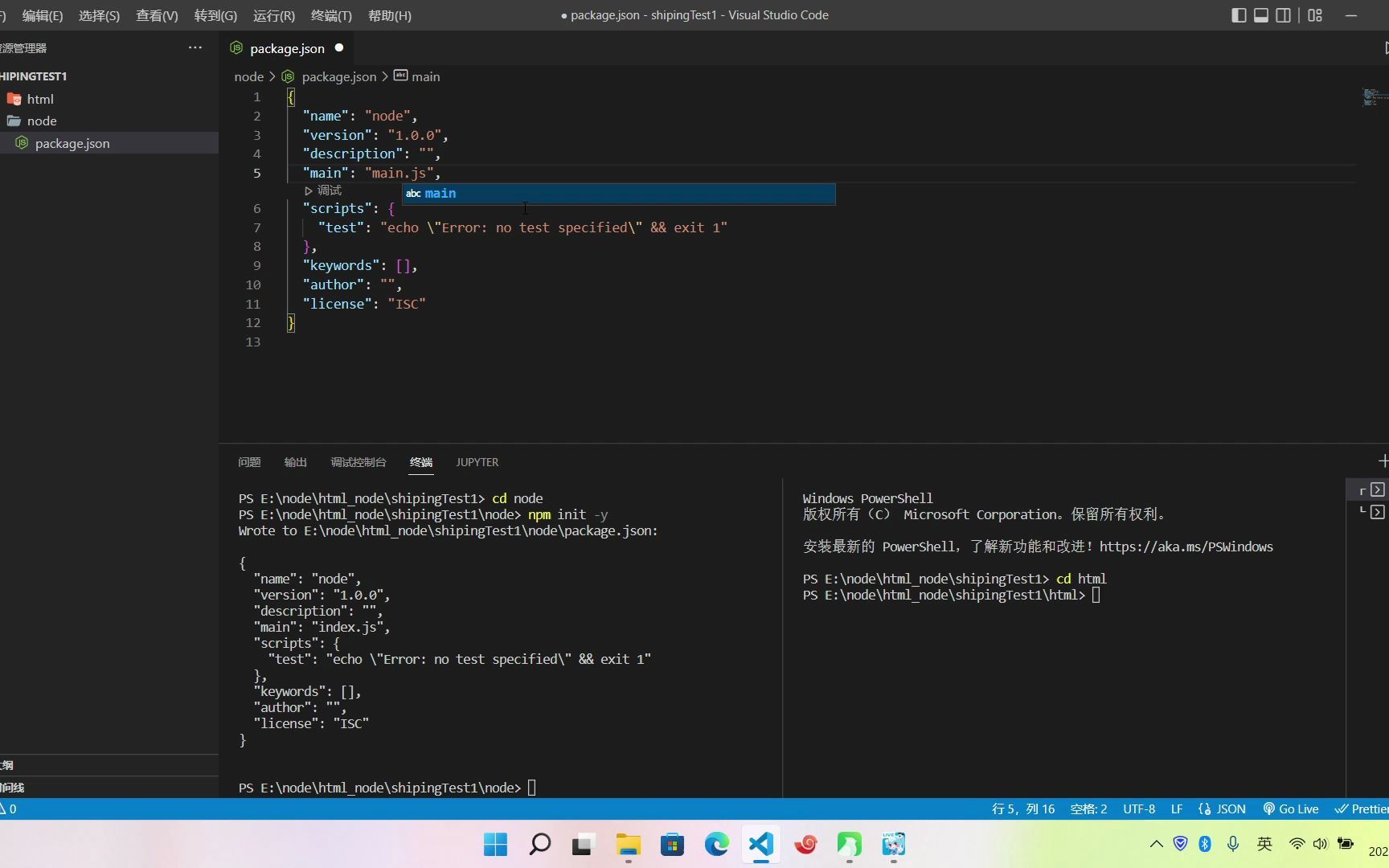Click the microphone tray icon

point(1232,844)
